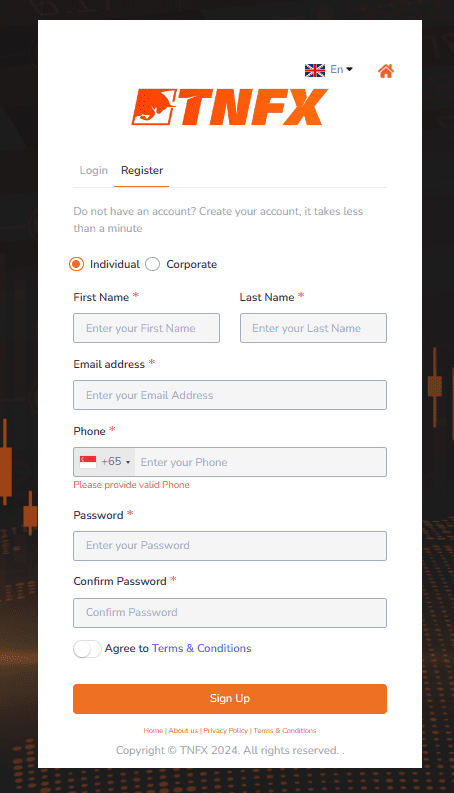Select the Individual account radio button
Image resolution: width=454 pixels, height=793 pixels.
[x=76, y=264]
